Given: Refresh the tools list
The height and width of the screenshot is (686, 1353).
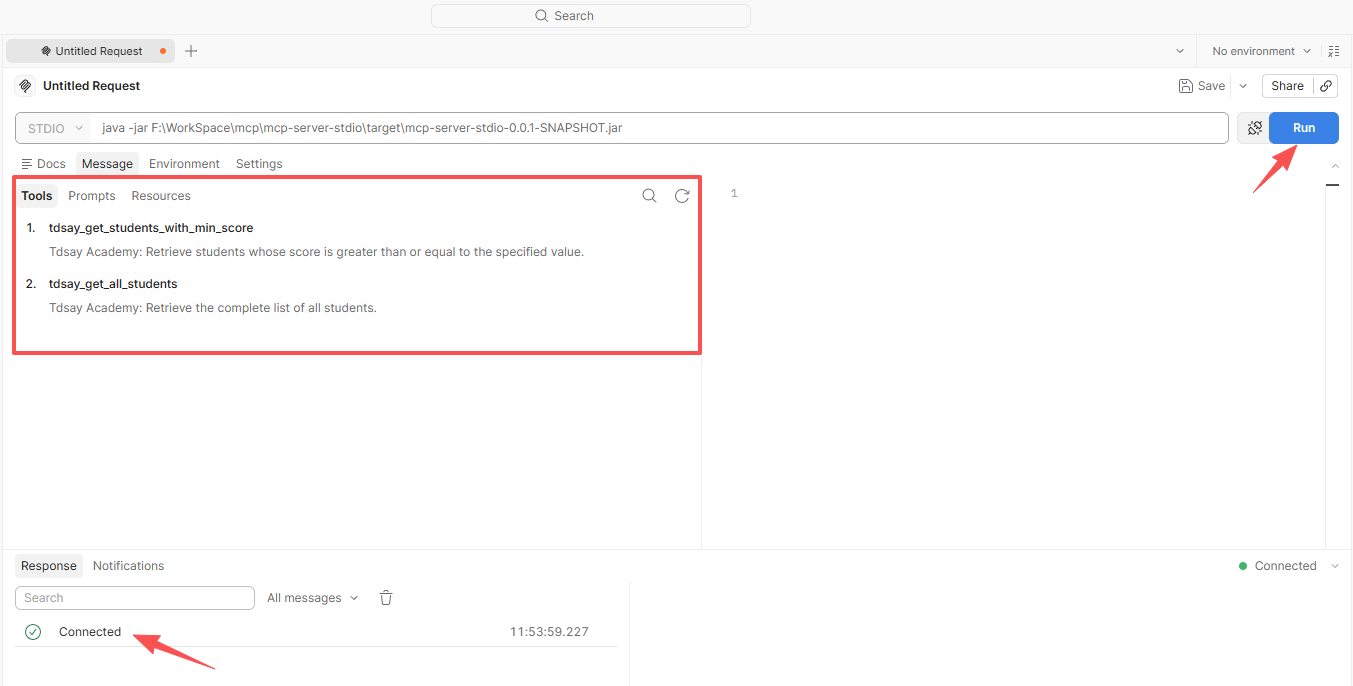Looking at the screenshot, I should (x=682, y=196).
